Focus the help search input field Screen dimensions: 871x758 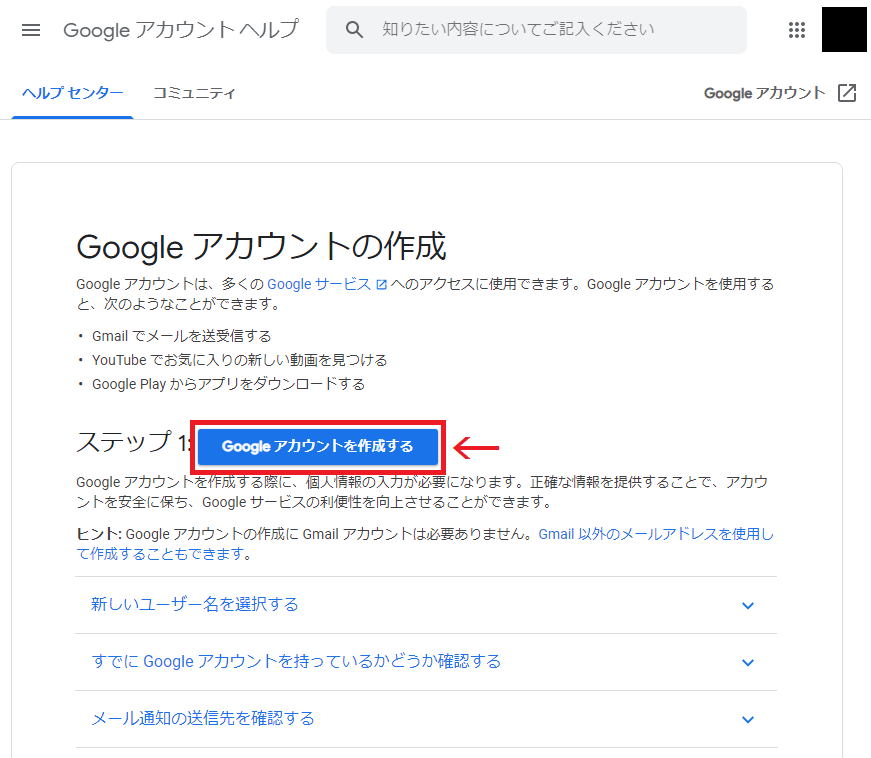(536, 30)
